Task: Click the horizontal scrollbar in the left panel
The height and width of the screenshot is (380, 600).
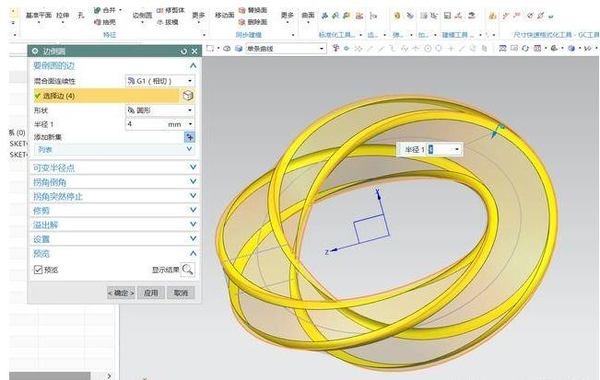Action: coord(50,376)
